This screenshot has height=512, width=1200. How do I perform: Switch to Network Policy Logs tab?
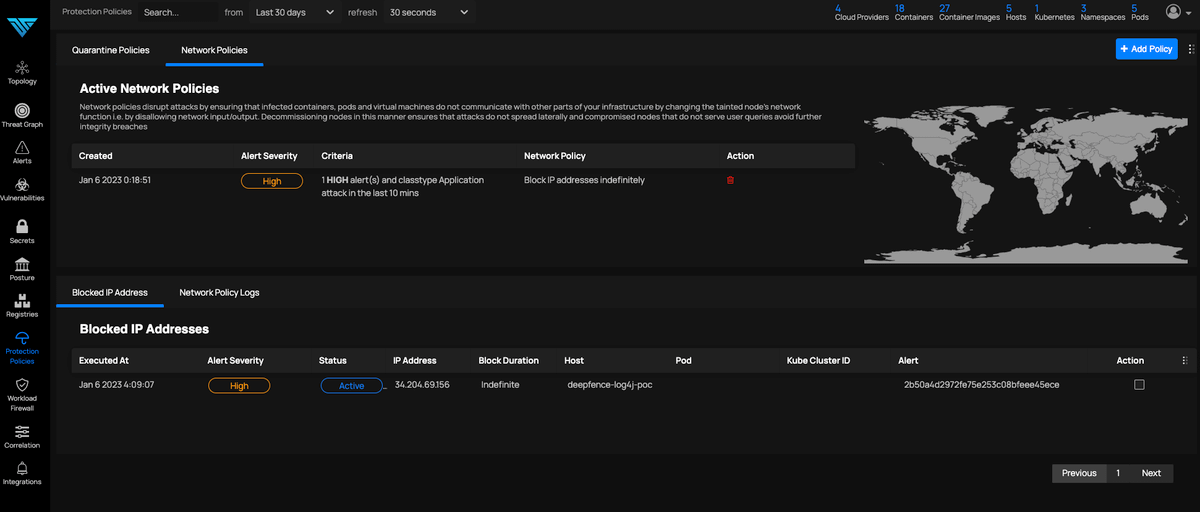pos(219,293)
